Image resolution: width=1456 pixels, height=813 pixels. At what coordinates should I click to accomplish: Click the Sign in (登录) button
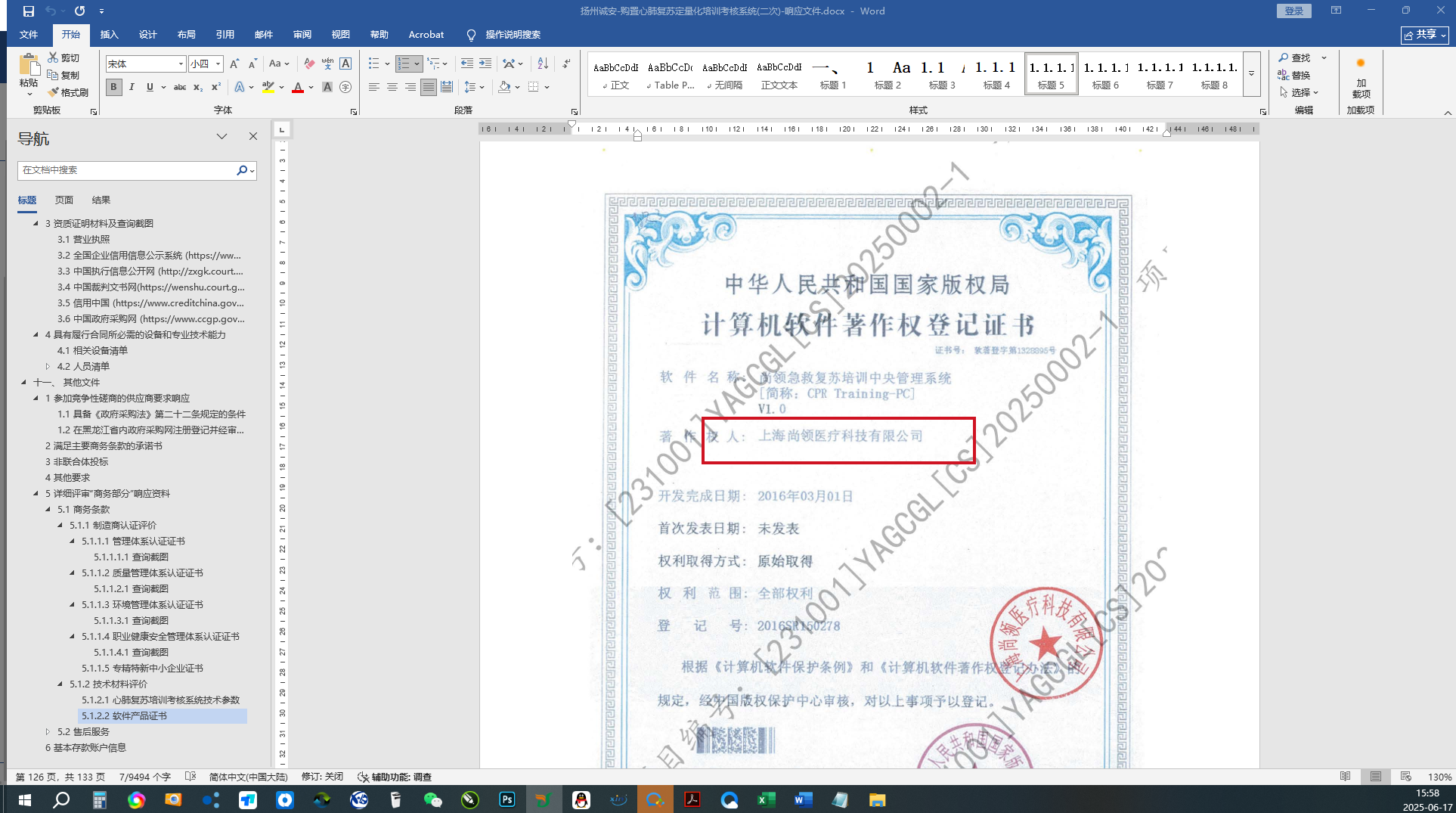(x=1294, y=11)
